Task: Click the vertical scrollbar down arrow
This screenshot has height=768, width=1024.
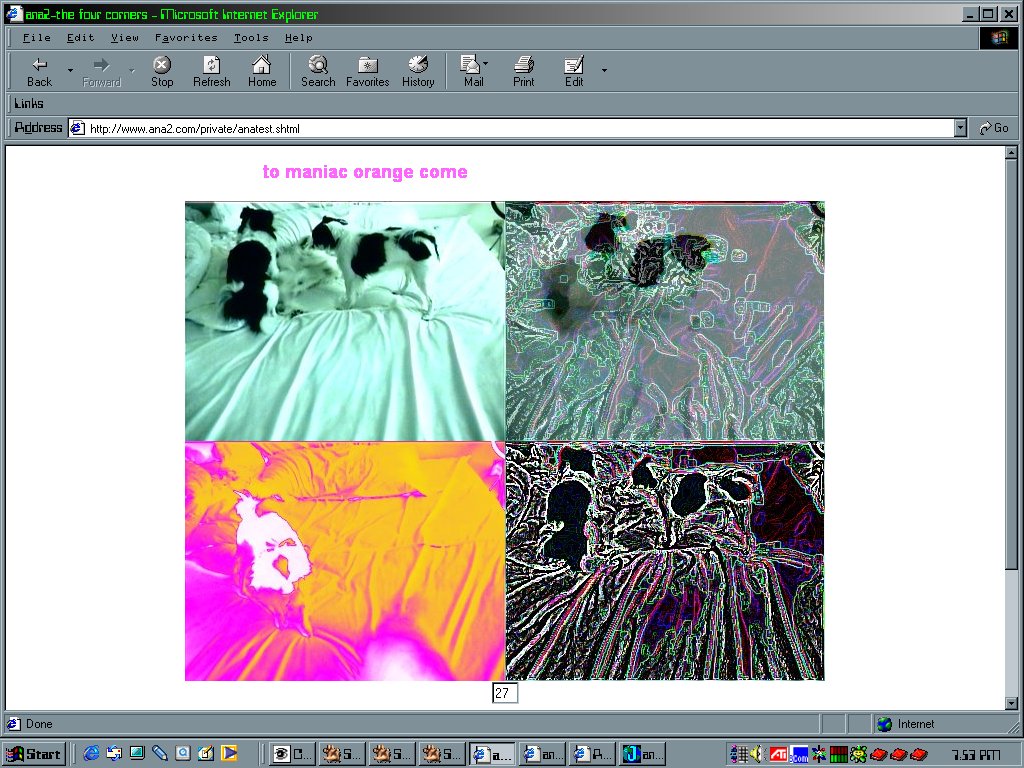Action: (1012, 703)
